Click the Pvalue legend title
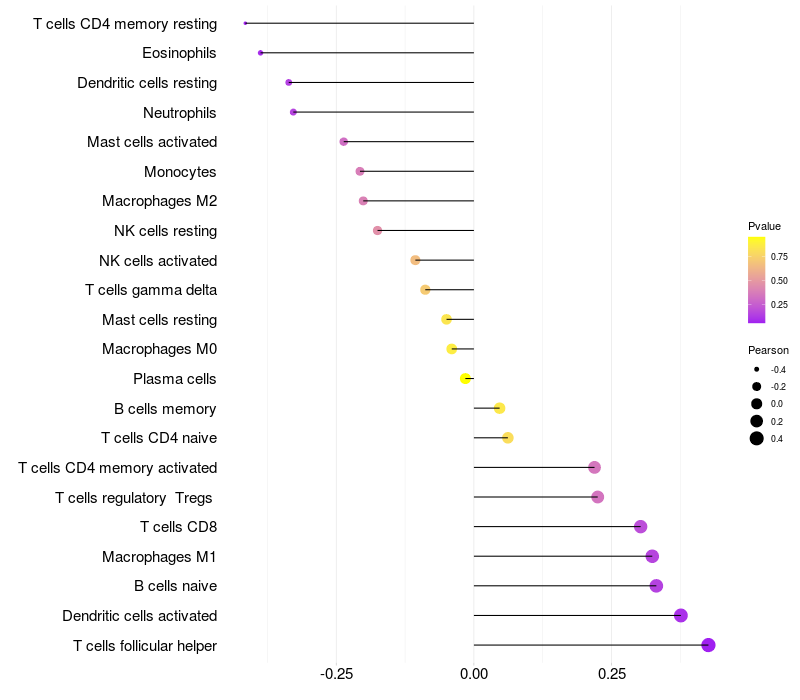The width and height of the screenshot is (800, 700). (764, 226)
